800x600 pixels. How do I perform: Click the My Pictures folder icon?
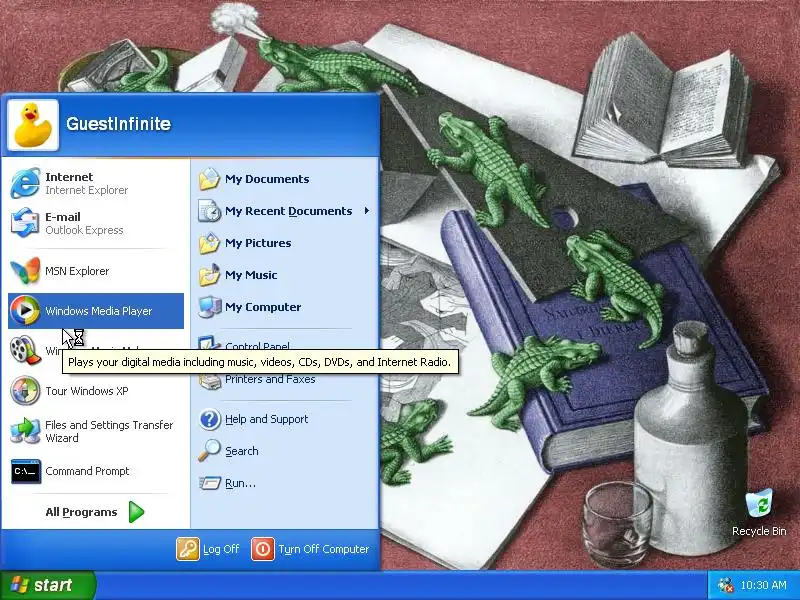[209, 243]
